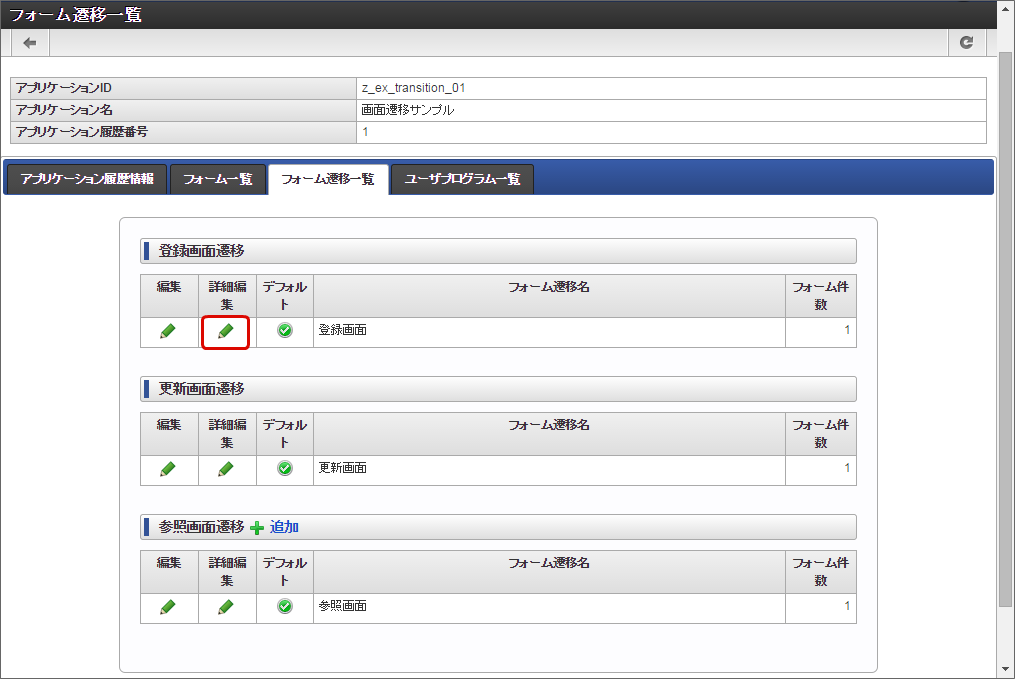Viewport: 1015px width, 679px height.
Task: Click the 更新画面遷移 section header
Action: pos(498,389)
